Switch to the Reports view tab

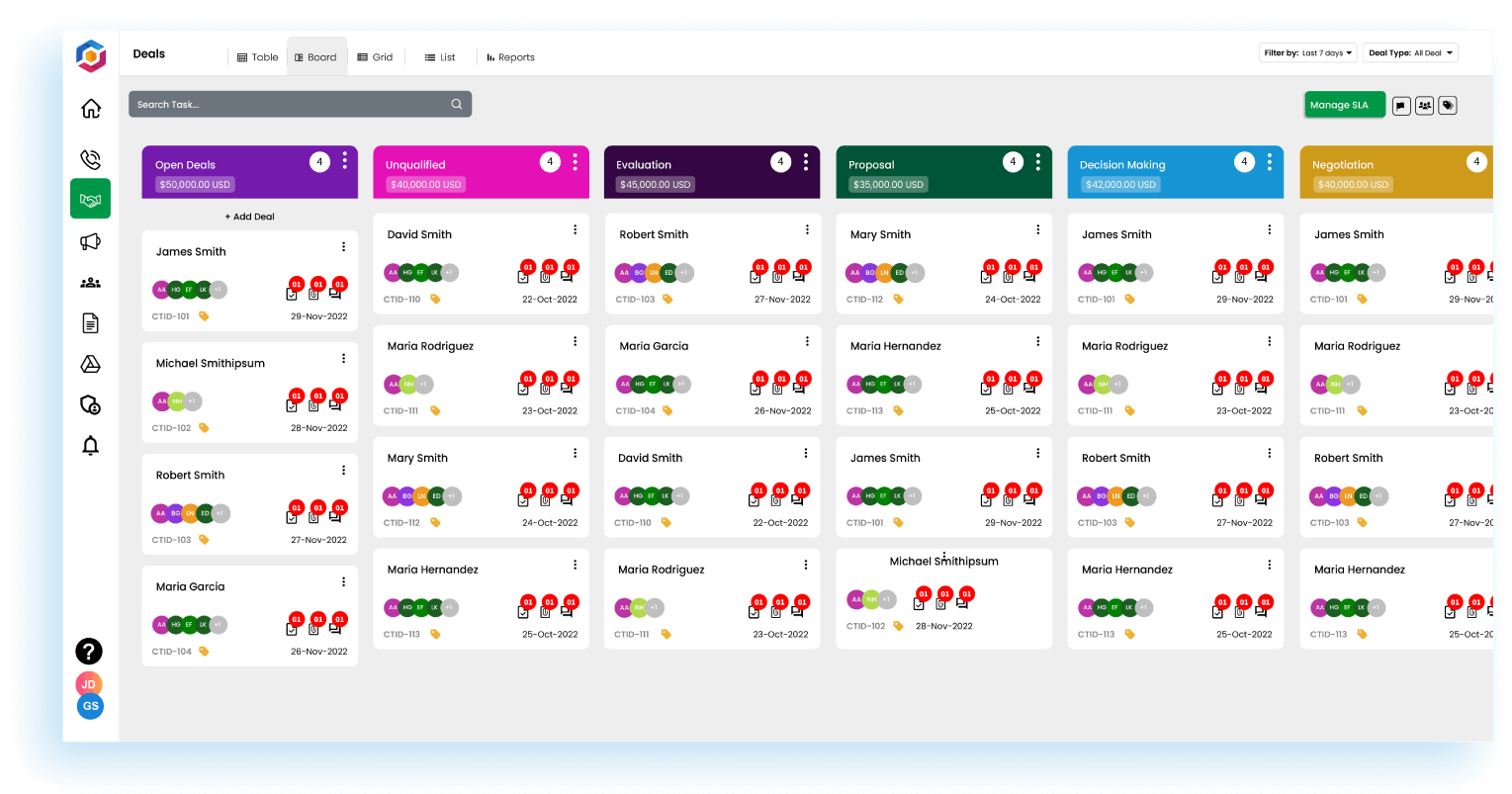[x=510, y=56]
